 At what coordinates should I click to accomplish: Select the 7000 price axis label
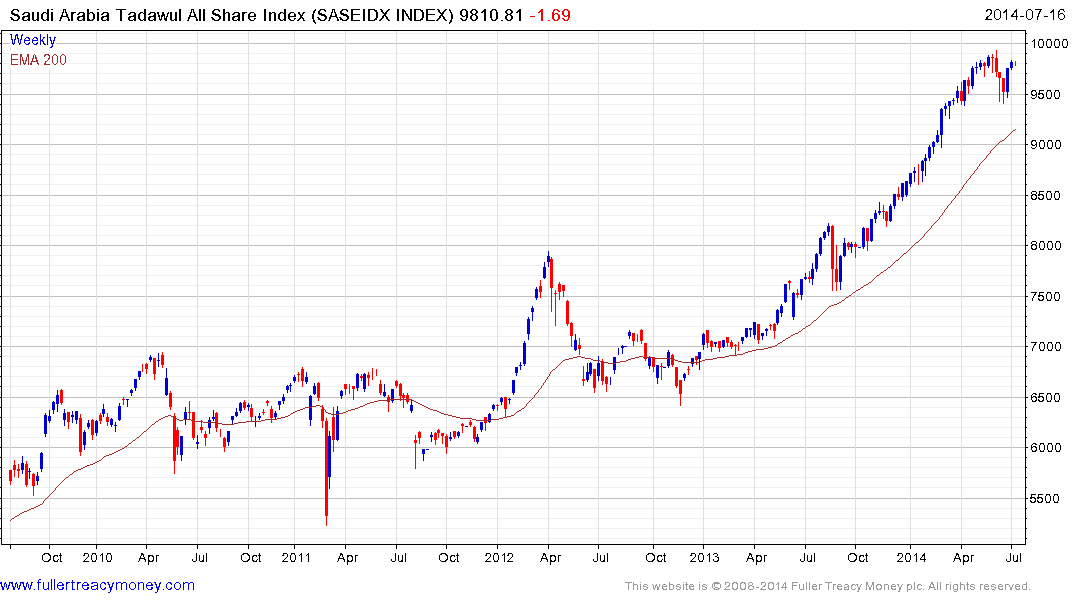coord(1046,346)
